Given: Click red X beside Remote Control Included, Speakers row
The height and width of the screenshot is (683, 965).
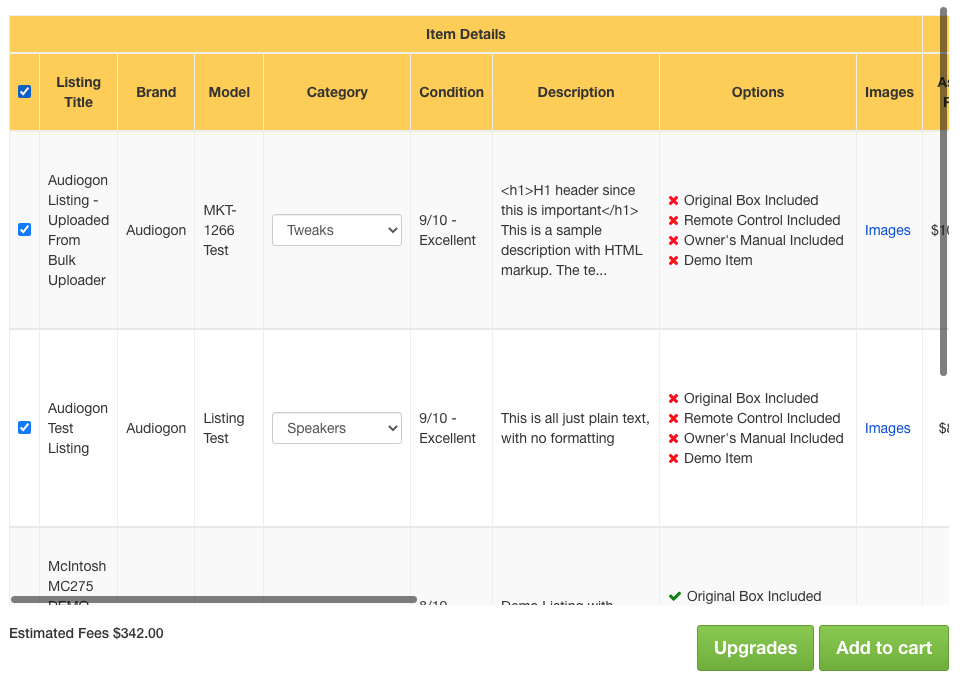Looking at the screenshot, I should point(673,418).
